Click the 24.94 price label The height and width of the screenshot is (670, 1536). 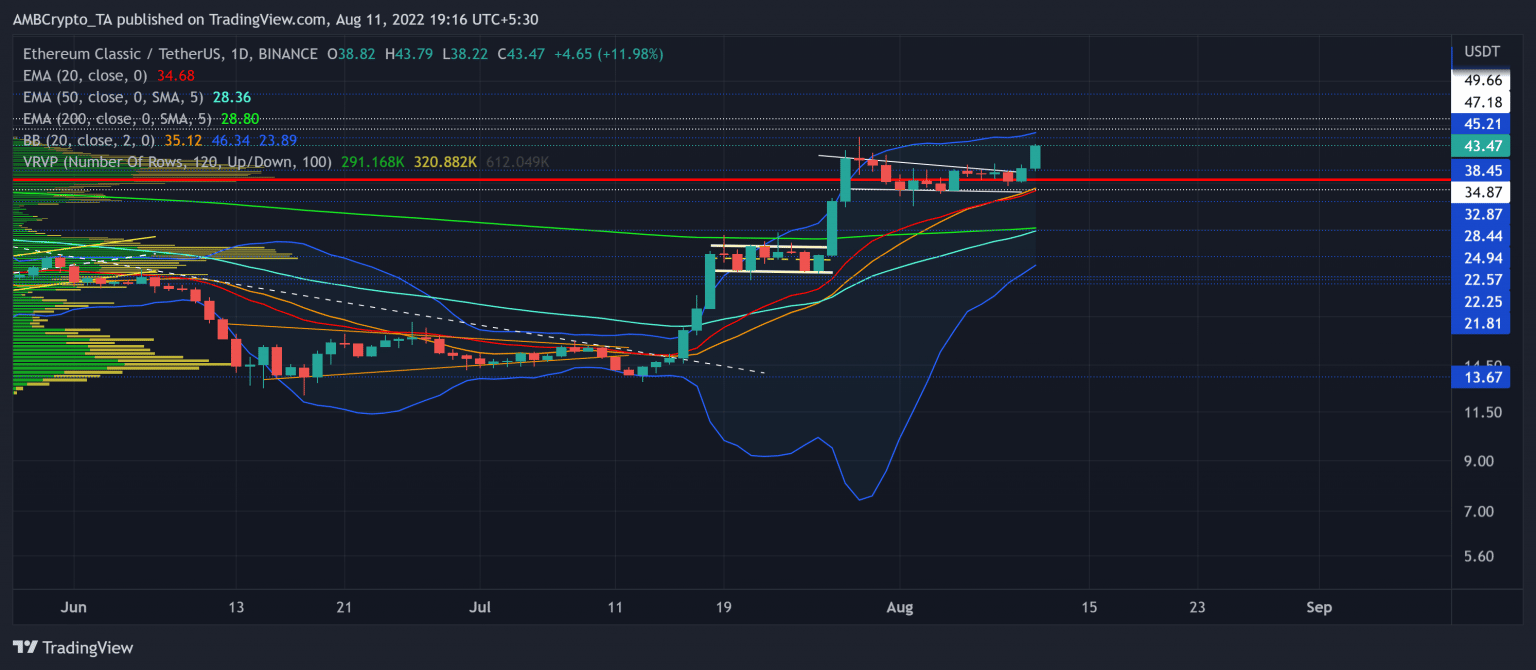pos(1481,257)
